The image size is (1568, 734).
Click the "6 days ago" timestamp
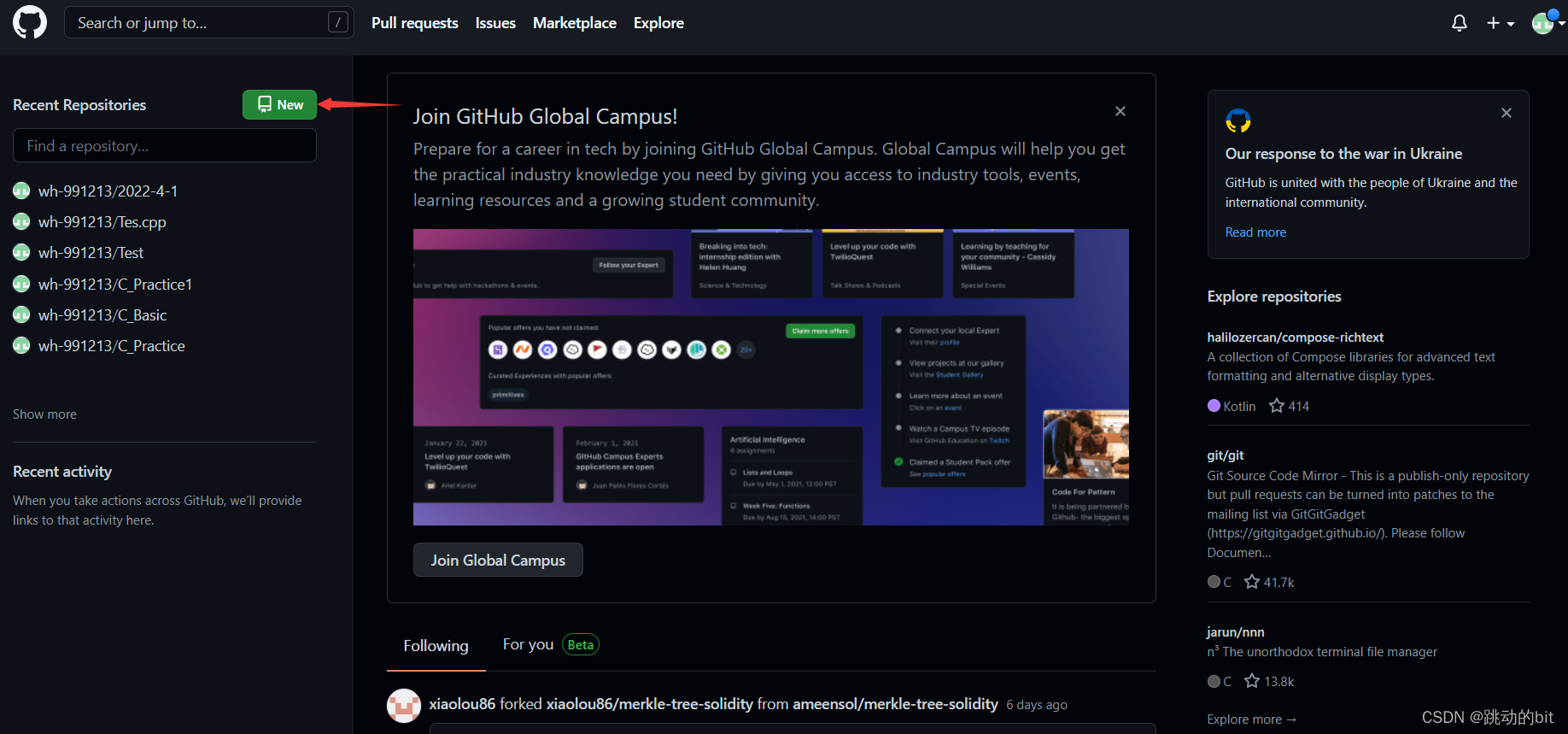tap(1037, 705)
